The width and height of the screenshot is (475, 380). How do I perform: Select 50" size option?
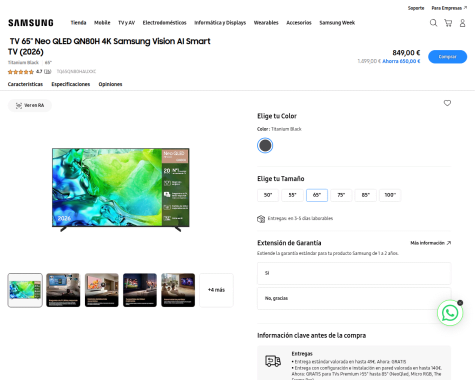(x=268, y=195)
